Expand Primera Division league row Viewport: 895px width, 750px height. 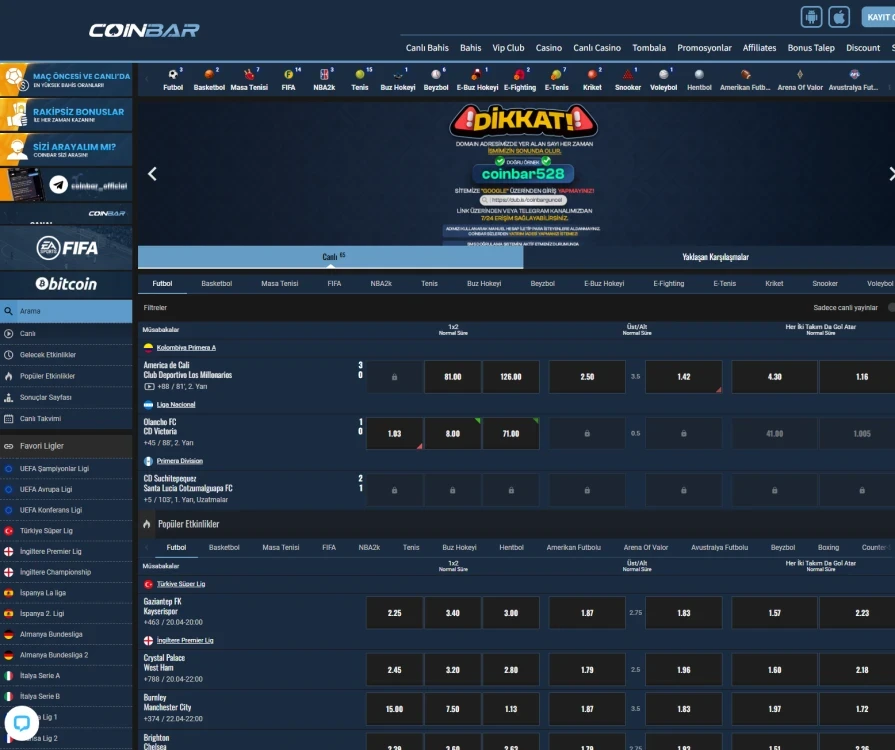180,461
